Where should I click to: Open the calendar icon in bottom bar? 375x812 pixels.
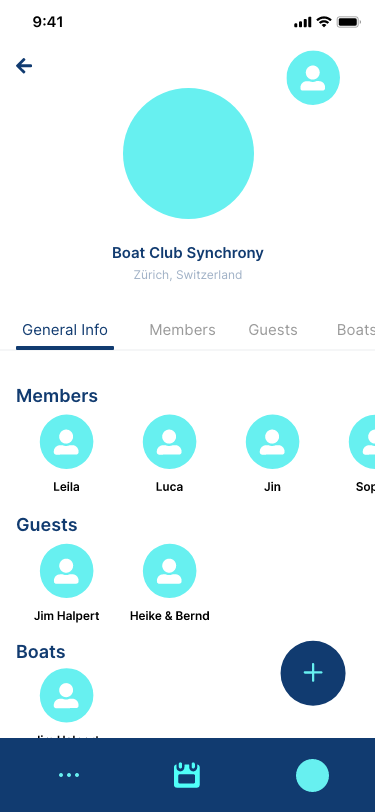[186, 775]
